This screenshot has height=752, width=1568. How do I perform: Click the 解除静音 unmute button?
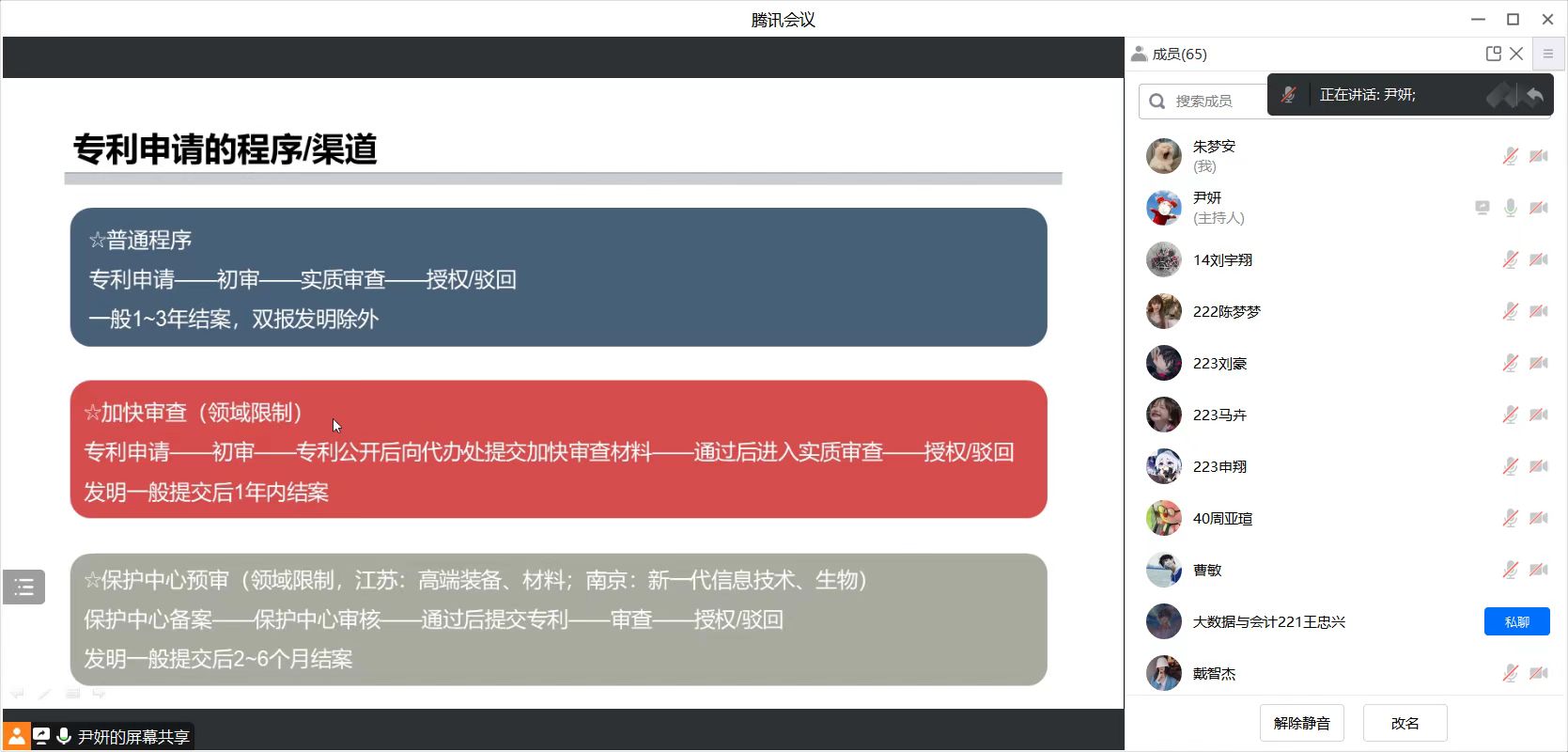[1301, 723]
